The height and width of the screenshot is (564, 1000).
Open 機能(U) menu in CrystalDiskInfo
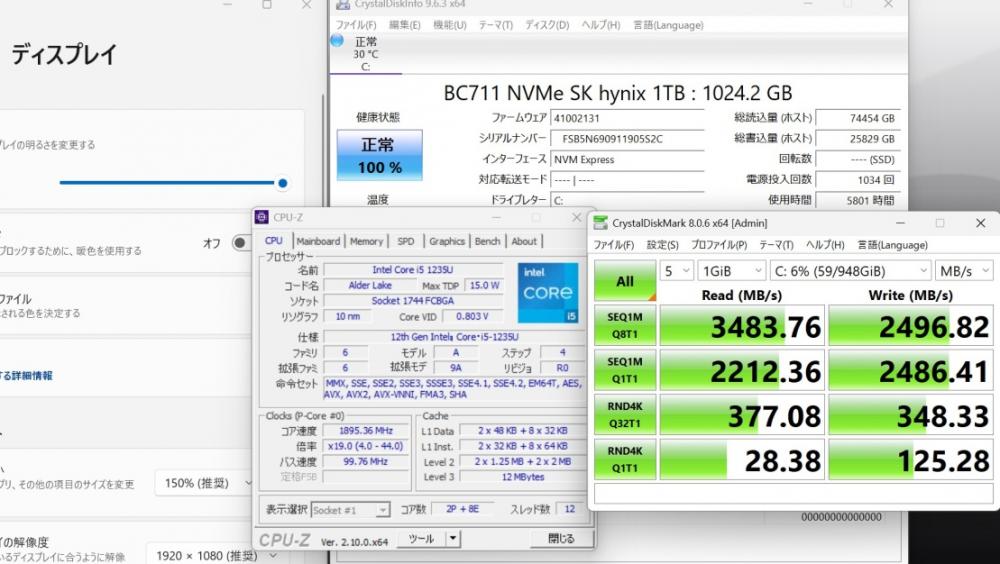click(x=450, y=25)
